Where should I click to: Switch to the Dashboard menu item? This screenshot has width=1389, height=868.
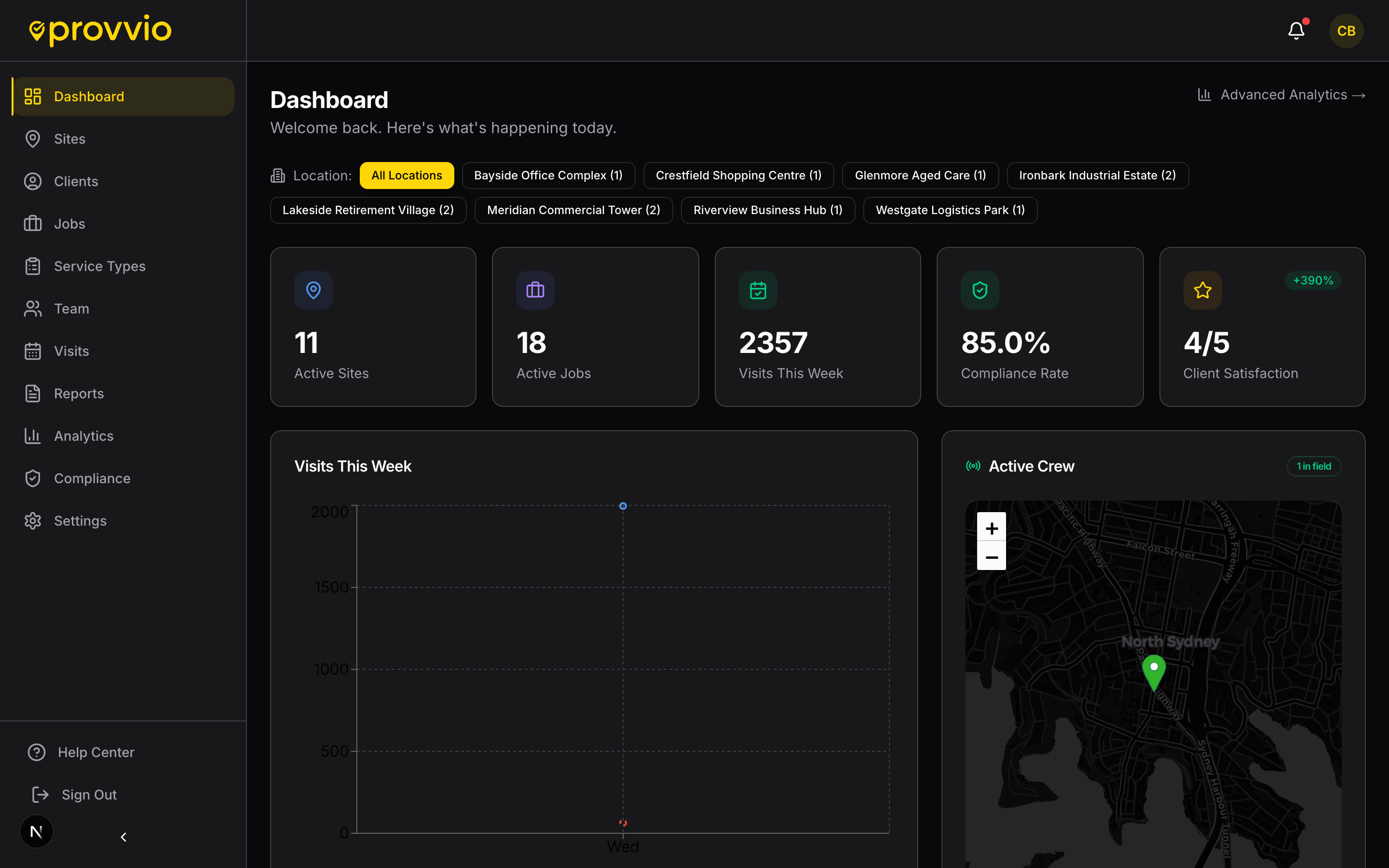(x=88, y=96)
